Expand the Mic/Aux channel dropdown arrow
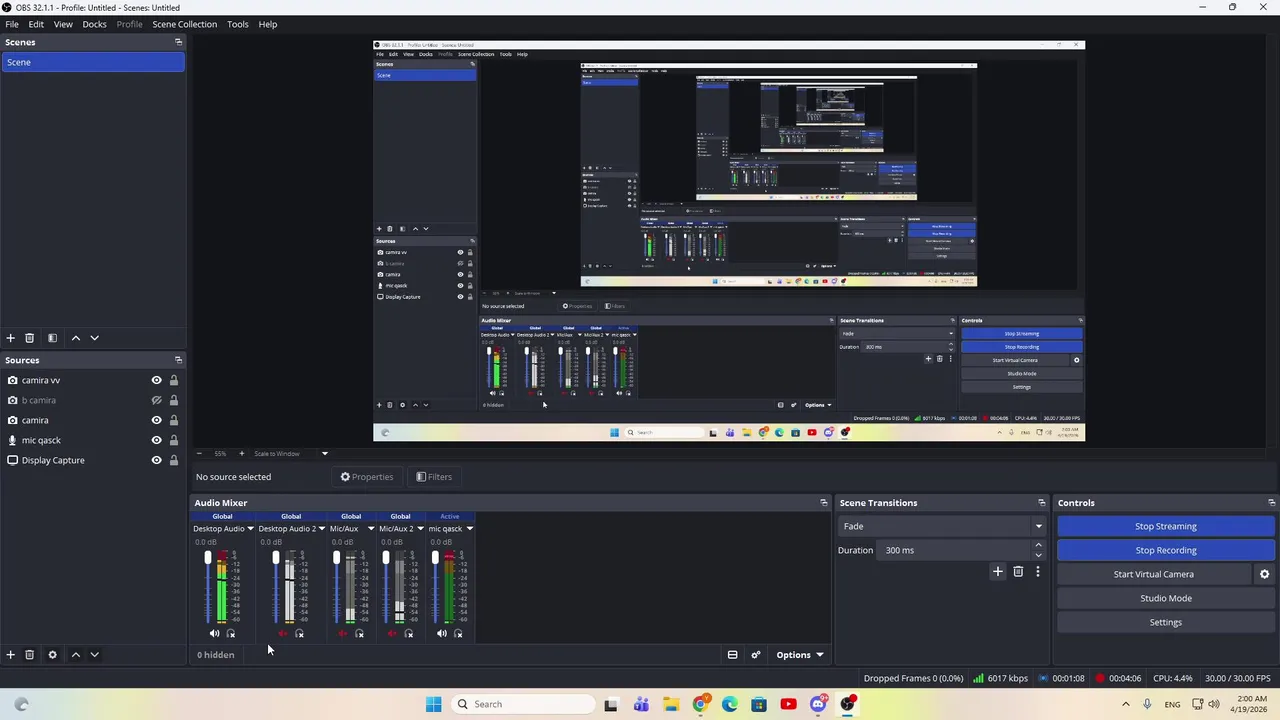Screen dimensions: 1280x720 point(370,529)
